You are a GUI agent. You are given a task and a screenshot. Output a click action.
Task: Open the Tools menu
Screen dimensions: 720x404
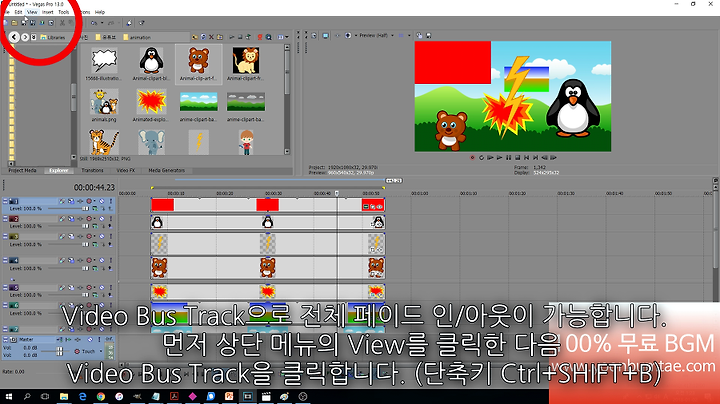[x=63, y=12]
